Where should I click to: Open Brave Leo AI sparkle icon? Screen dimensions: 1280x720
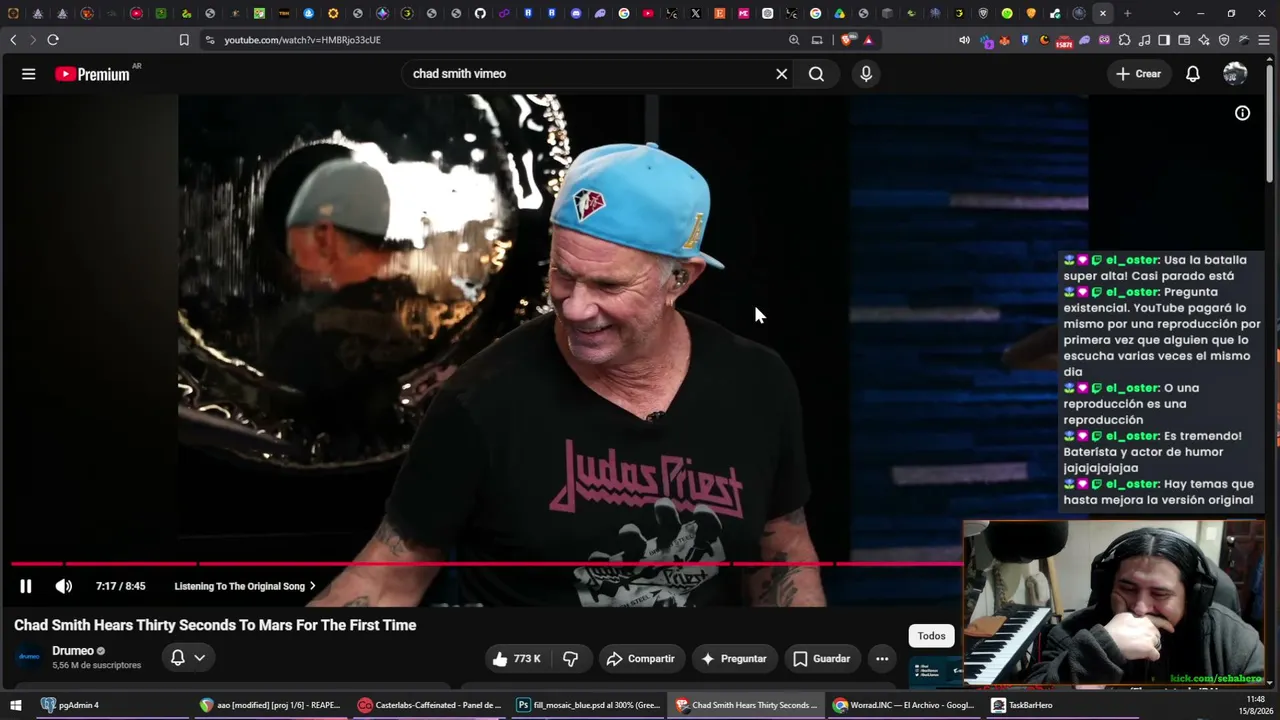click(1204, 40)
